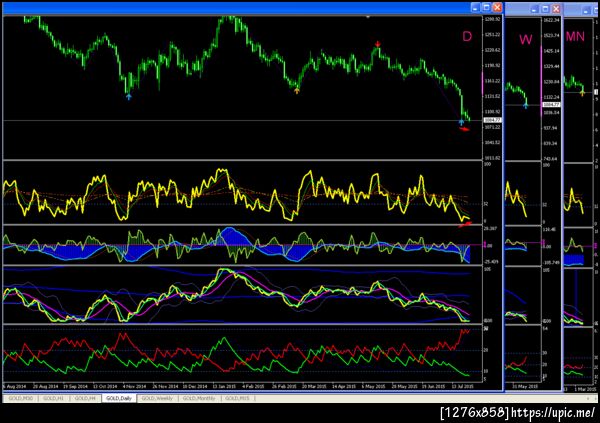600x423 pixels.
Task: Select the blue up arrow at July 2015 low
Action: tap(461, 122)
